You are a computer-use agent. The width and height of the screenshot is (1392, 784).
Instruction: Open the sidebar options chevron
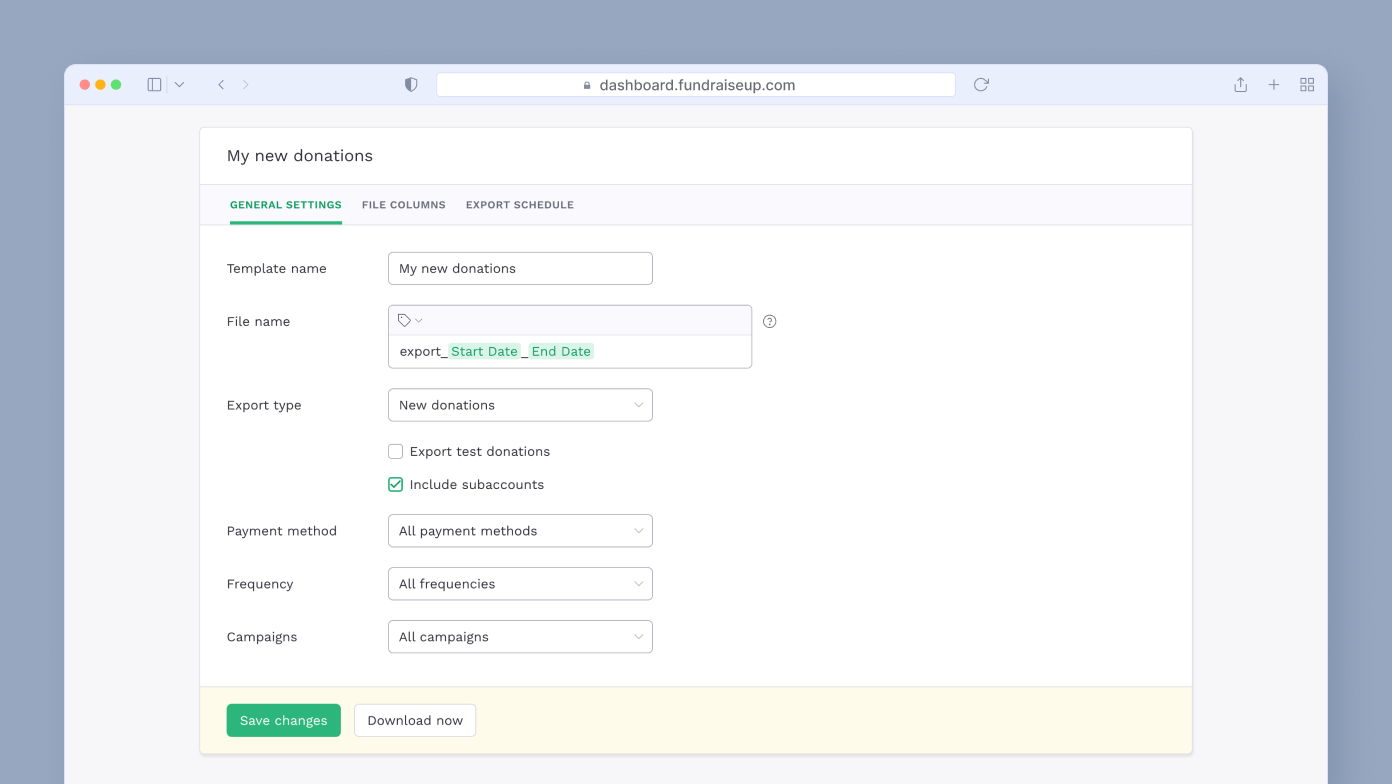point(179,85)
